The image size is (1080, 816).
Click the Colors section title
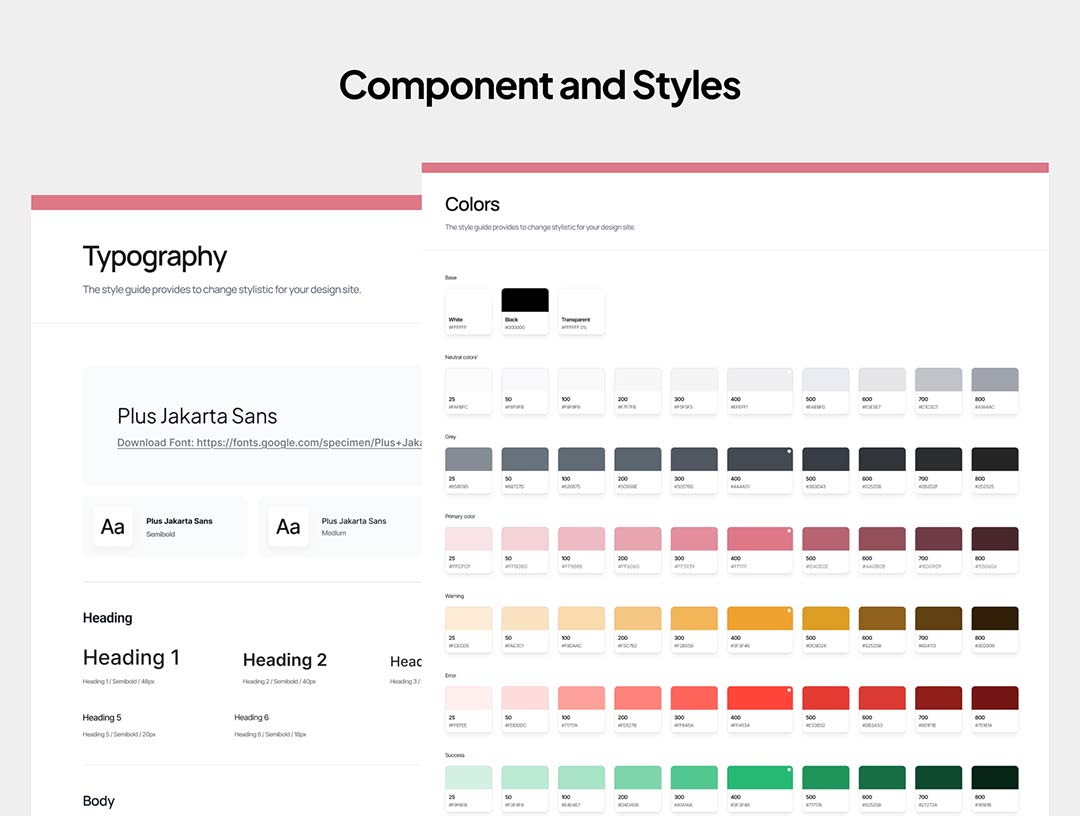pyautogui.click(x=472, y=205)
